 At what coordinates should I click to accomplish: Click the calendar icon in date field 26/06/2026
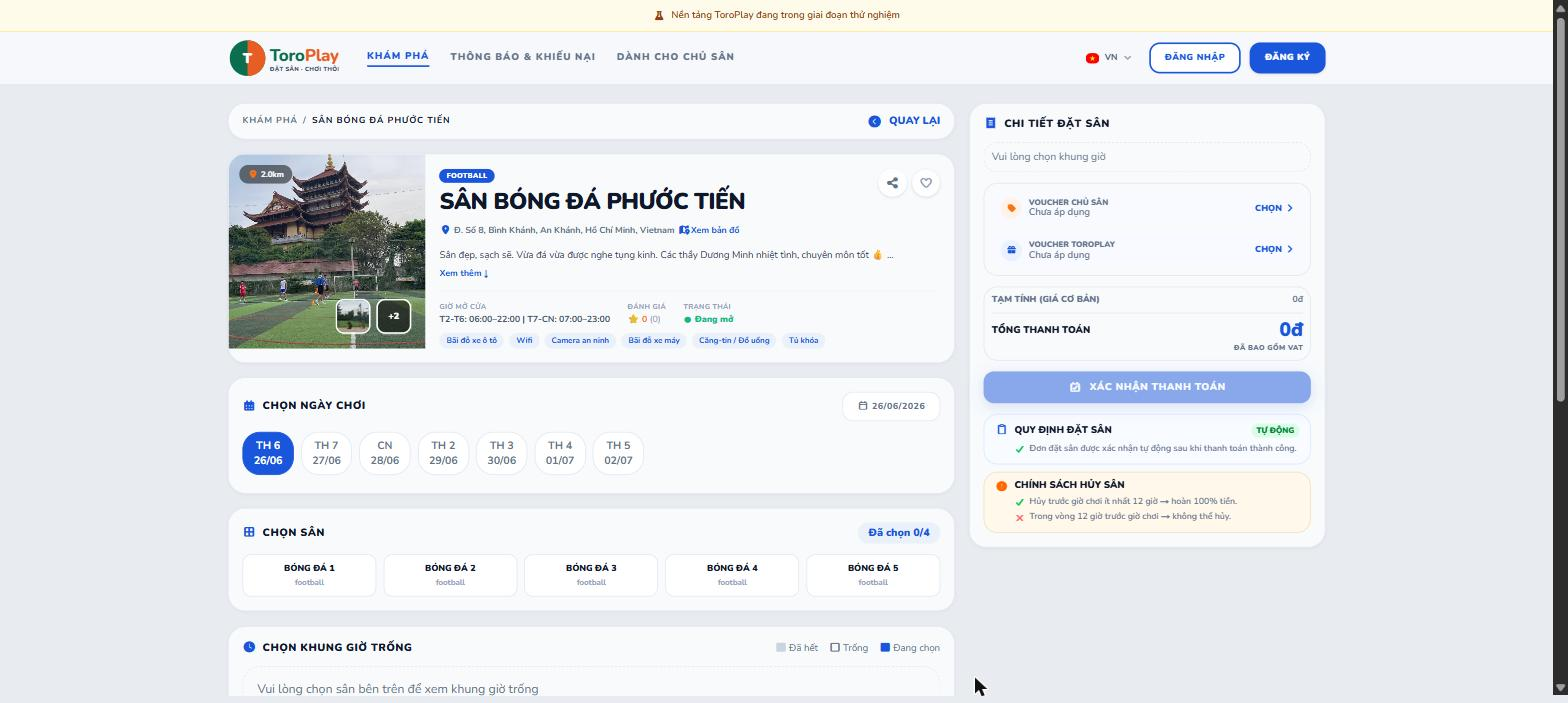click(x=862, y=406)
